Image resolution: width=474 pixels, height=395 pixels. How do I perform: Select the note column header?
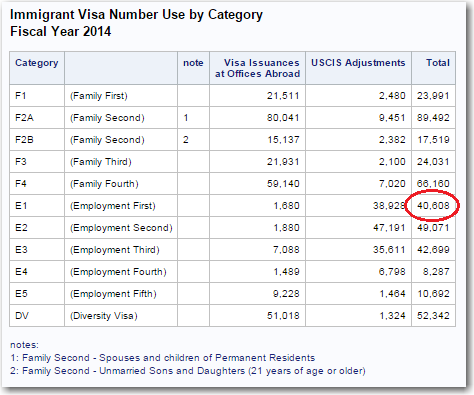click(x=193, y=63)
